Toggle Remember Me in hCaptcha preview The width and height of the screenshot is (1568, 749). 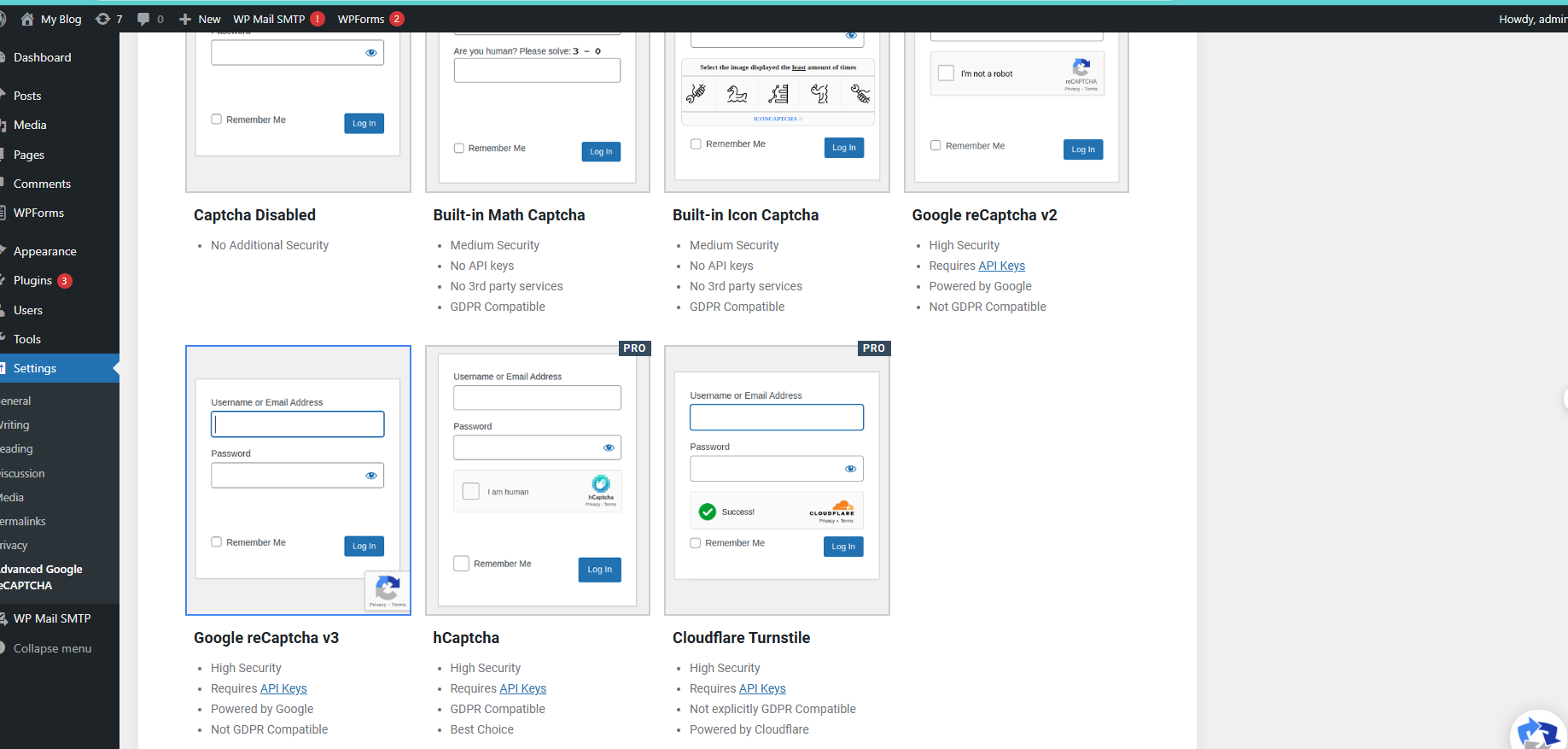pos(461,564)
